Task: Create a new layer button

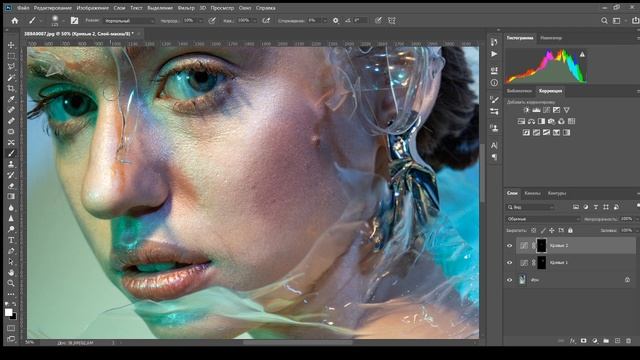Action: click(x=617, y=341)
